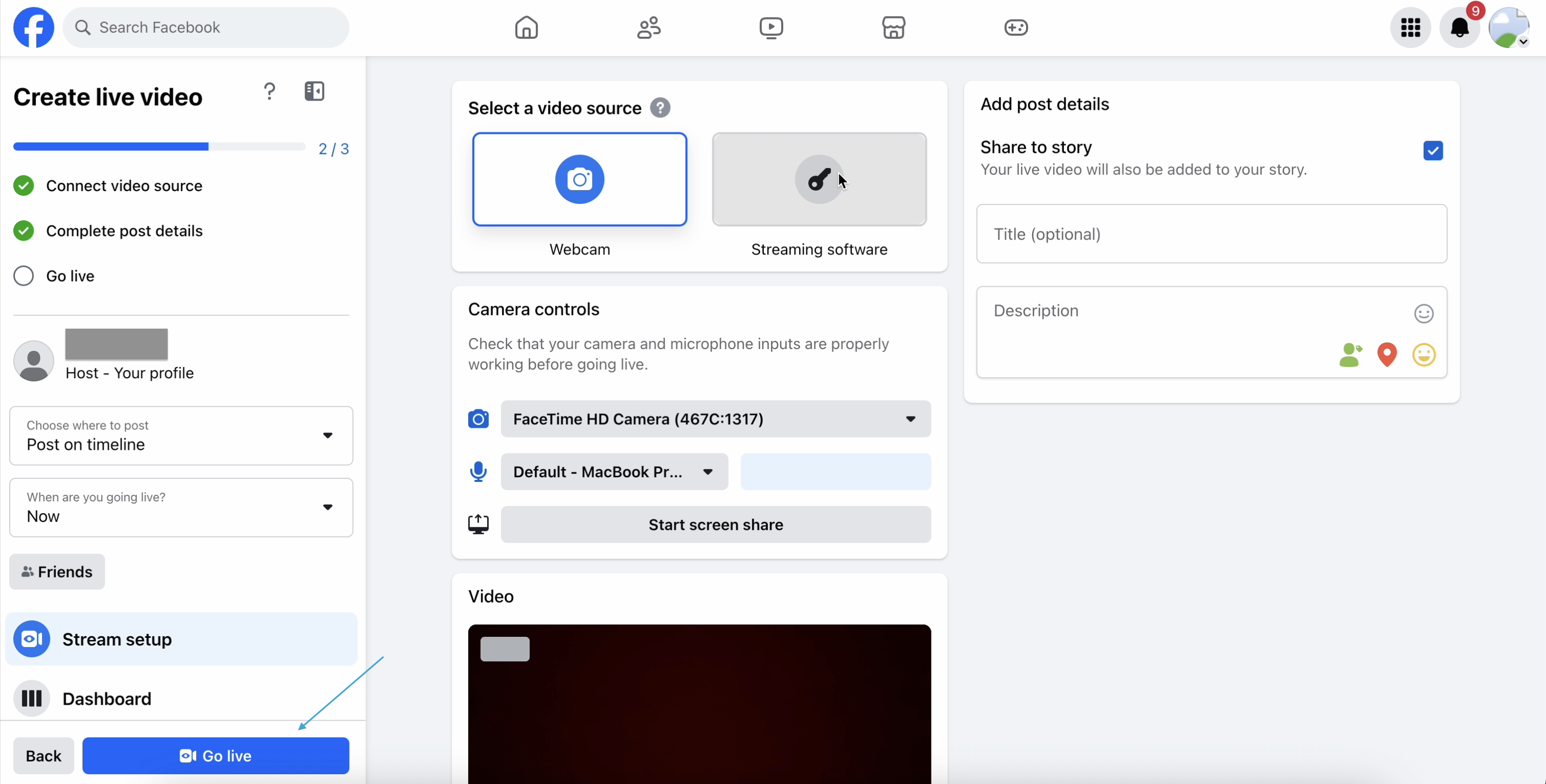The image size is (1546, 784).
Task: Click the Start screen share button
Action: [715, 525]
